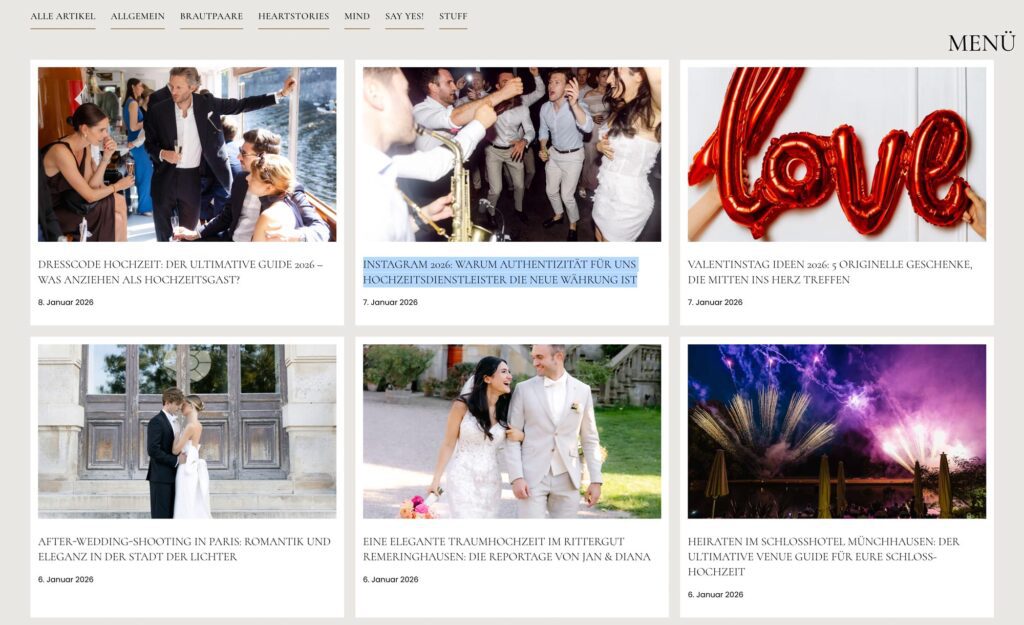Image resolution: width=1024 pixels, height=625 pixels.
Task: Click the fireworks over castle photo
Action: (836, 431)
